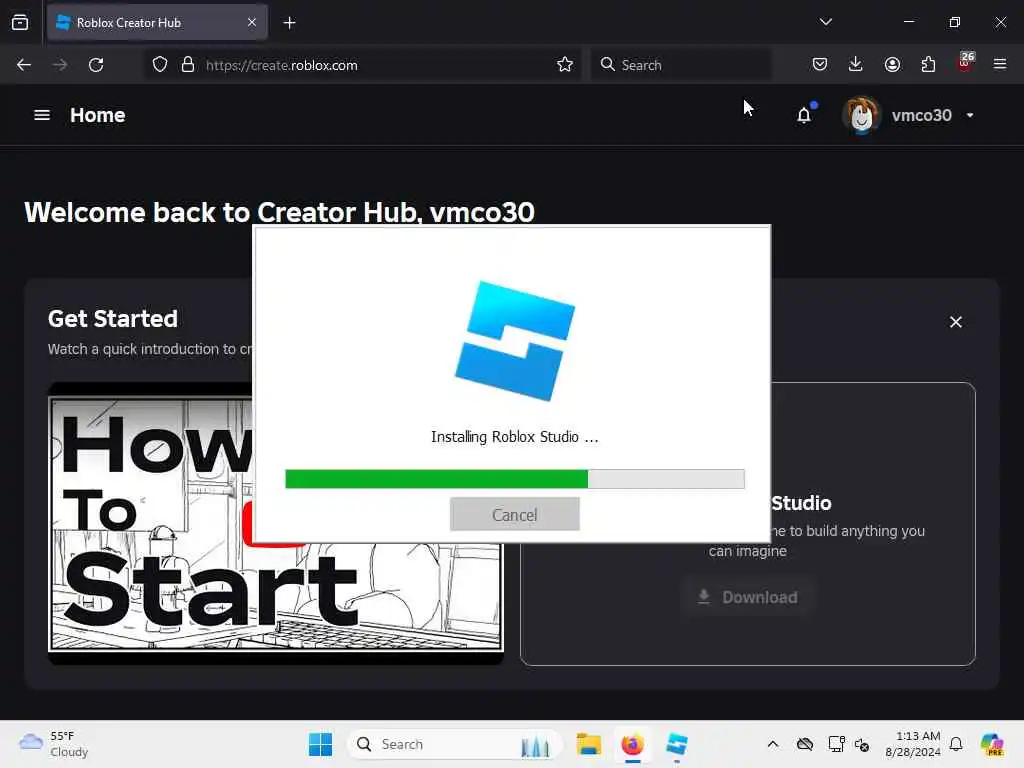
Task: Save page to Pocket
Action: (820, 64)
